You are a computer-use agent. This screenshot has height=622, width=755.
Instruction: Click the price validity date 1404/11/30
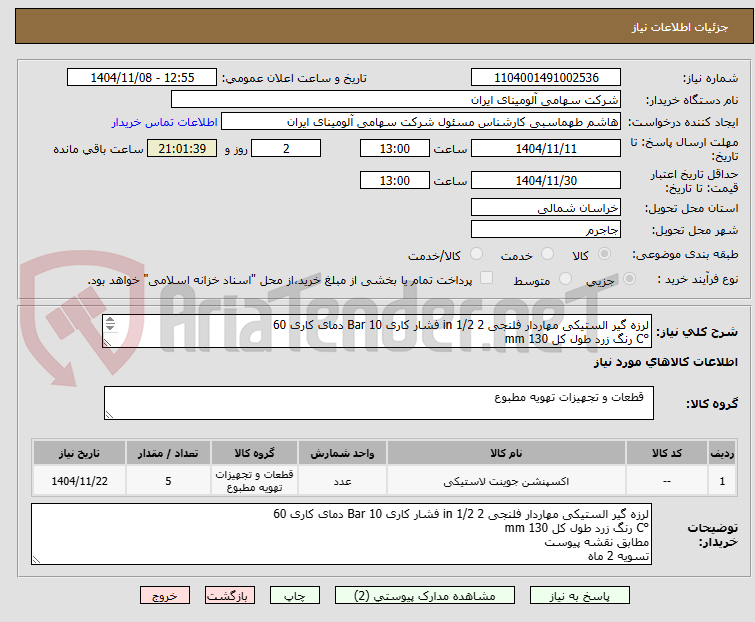[x=546, y=180]
